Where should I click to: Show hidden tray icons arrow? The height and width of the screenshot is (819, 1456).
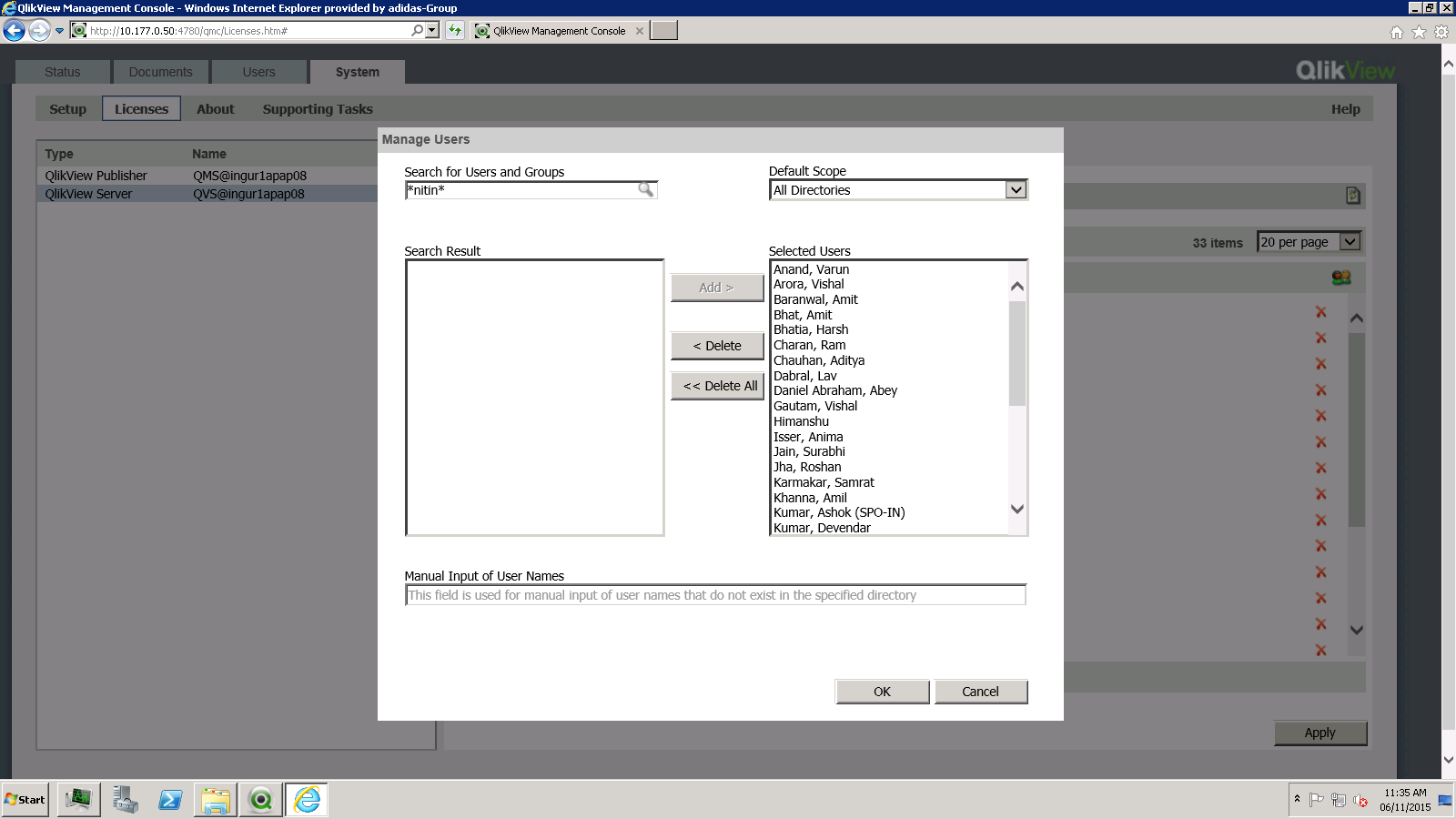(x=1297, y=799)
